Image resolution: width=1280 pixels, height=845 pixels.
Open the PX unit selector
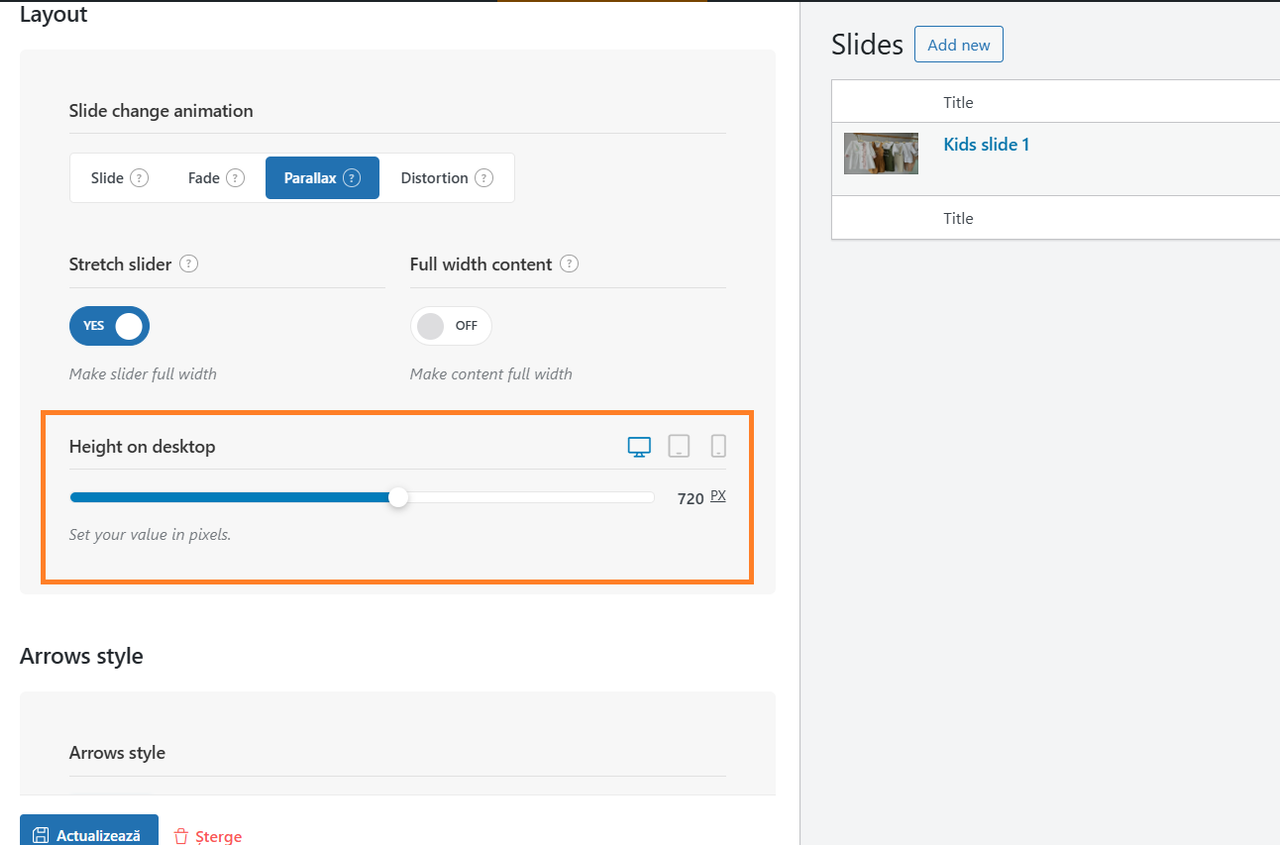tap(718, 496)
